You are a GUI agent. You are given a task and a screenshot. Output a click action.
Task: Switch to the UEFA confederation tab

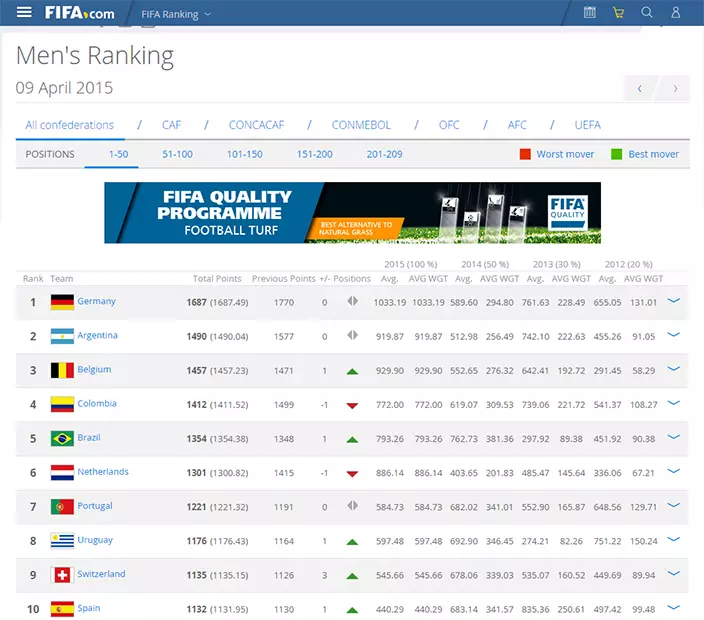tap(587, 125)
